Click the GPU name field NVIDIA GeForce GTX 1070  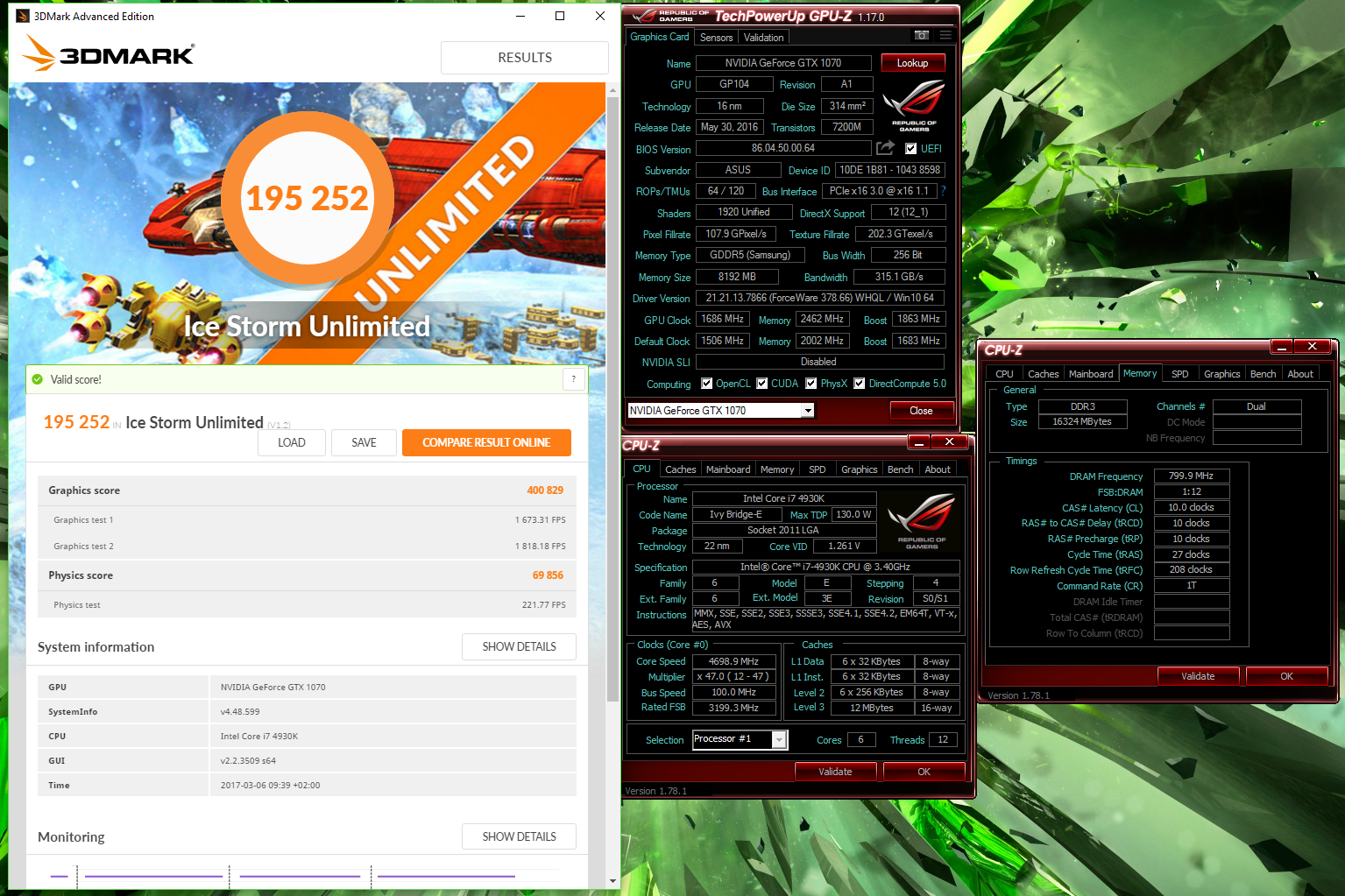(x=783, y=63)
